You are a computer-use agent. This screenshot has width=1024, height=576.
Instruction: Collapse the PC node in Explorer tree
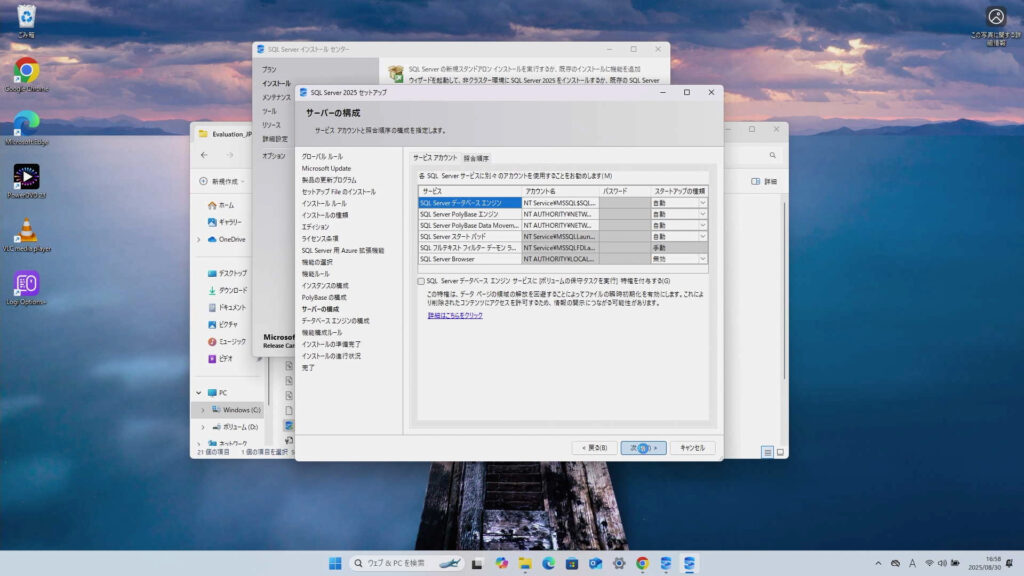pos(199,392)
